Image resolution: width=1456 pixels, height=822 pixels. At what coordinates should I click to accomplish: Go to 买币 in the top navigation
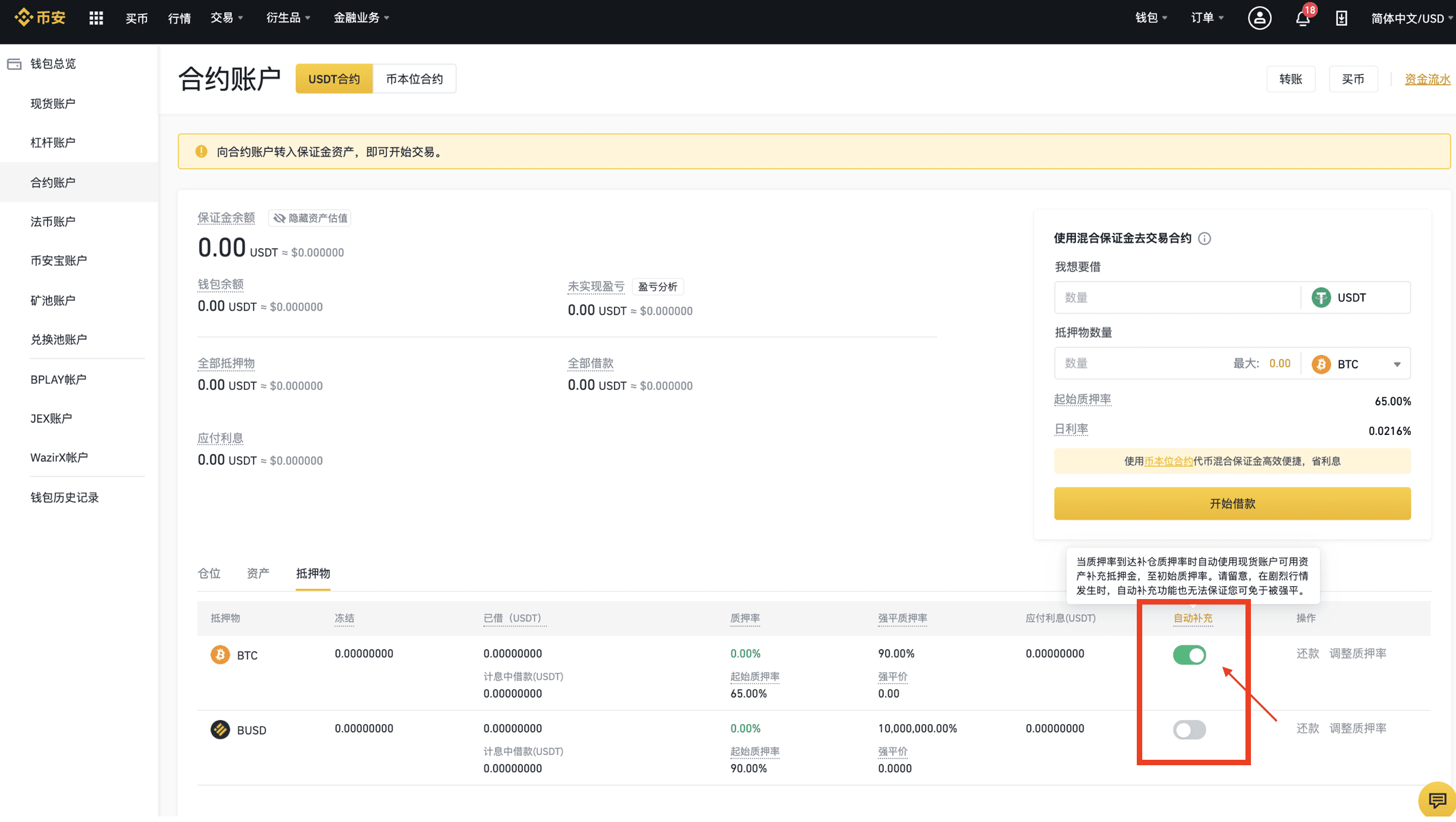click(137, 18)
